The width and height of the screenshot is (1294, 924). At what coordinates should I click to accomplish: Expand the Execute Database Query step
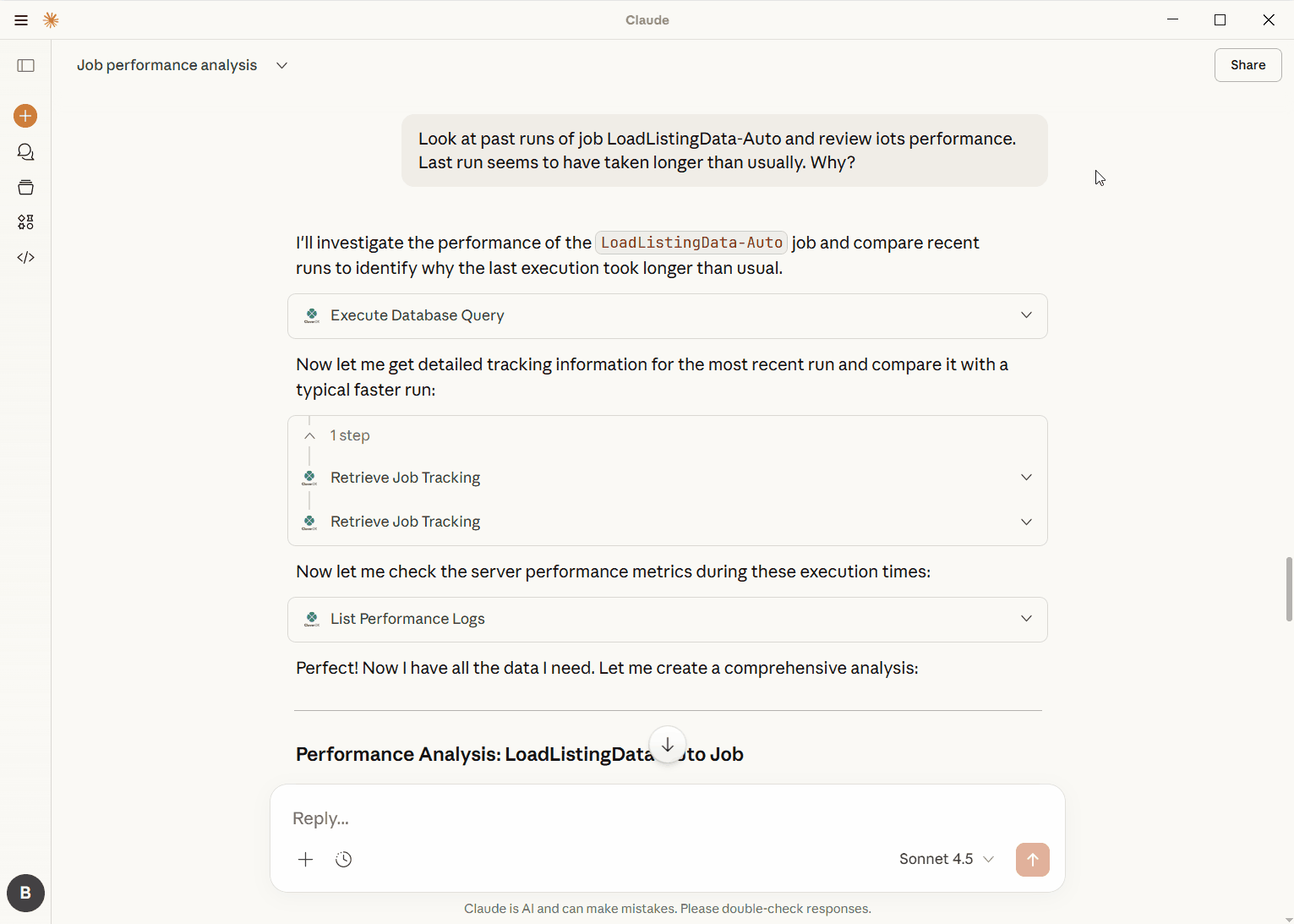(x=1026, y=315)
